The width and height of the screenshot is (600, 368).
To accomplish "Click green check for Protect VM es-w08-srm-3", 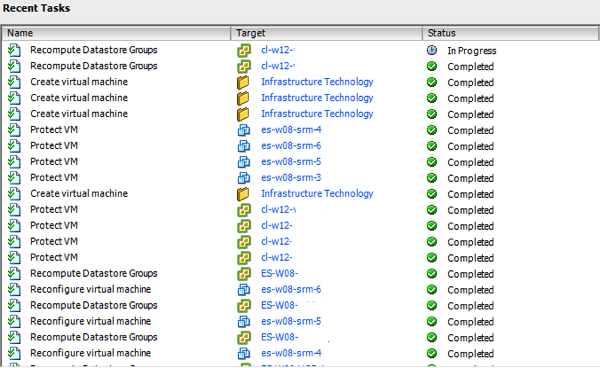I will click(432, 178).
